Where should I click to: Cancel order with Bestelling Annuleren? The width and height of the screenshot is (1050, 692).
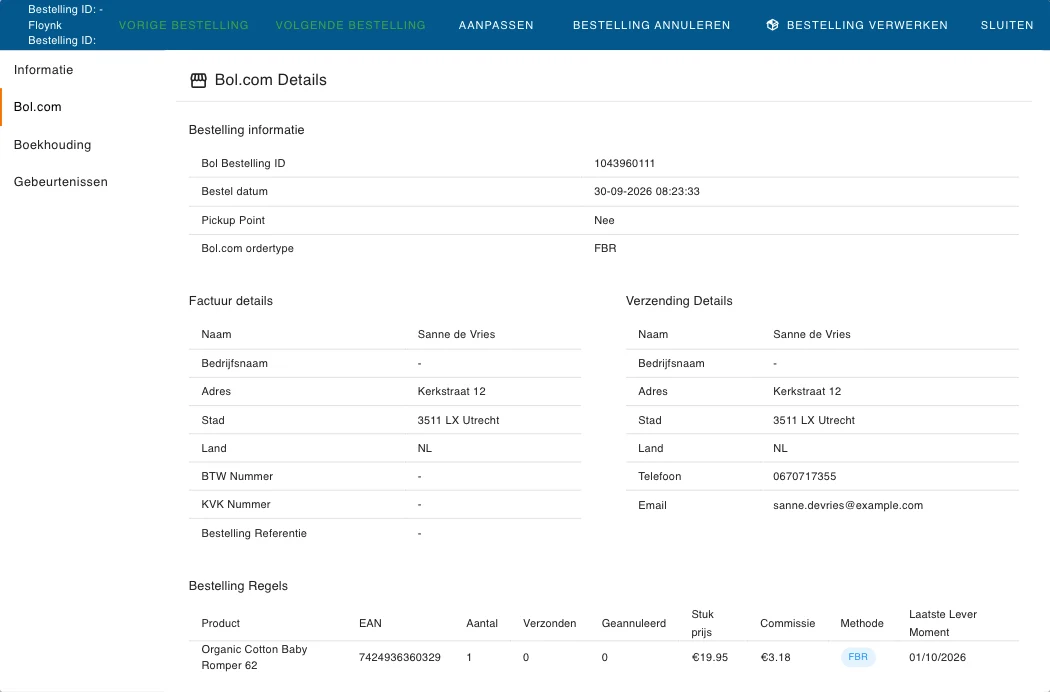coord(652,25)
